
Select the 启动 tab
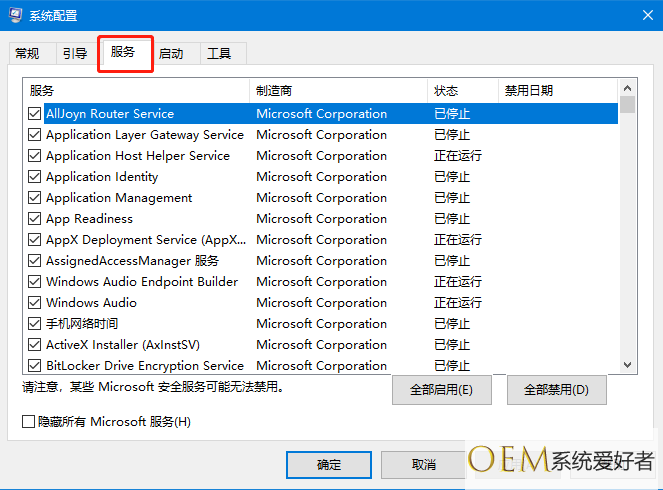[x=171, y=54]
